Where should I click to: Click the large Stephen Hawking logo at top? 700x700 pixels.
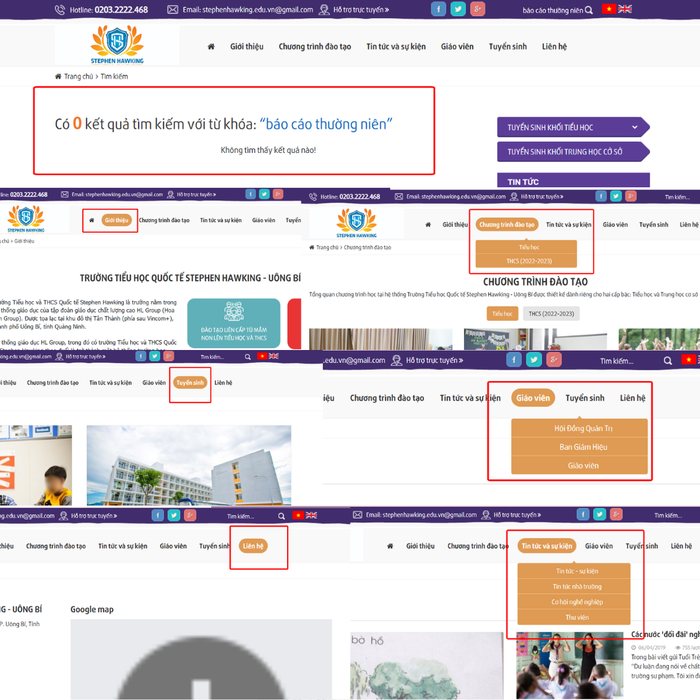(116, 45)
